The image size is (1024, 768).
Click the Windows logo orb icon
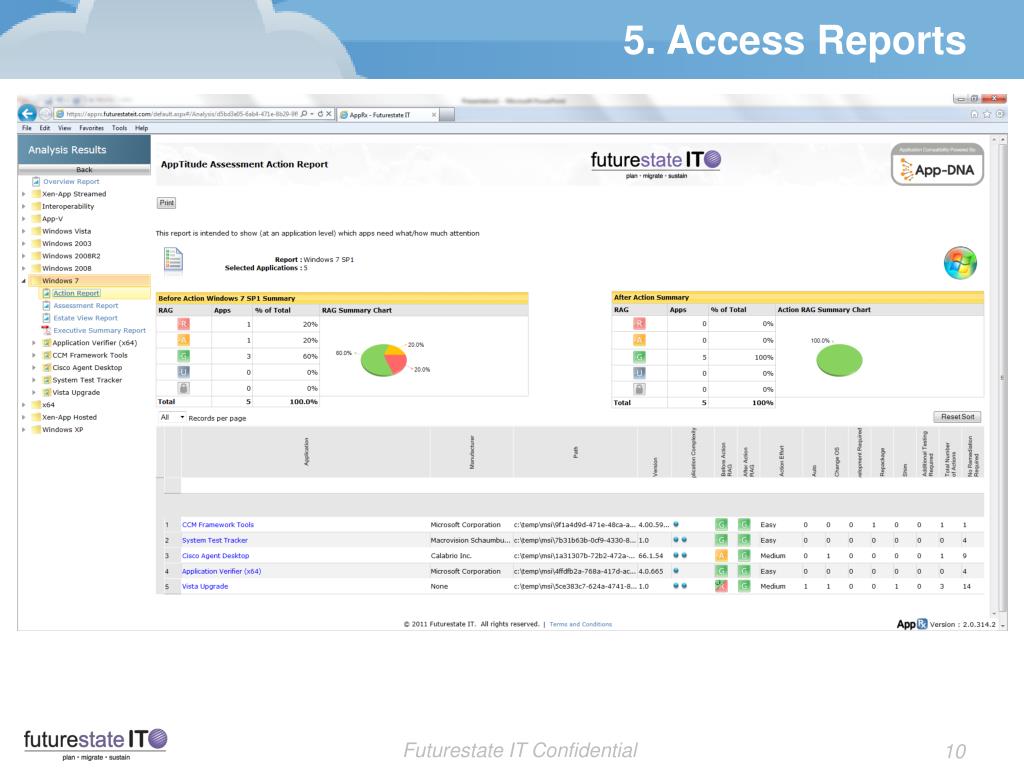[x=960, y=263]
